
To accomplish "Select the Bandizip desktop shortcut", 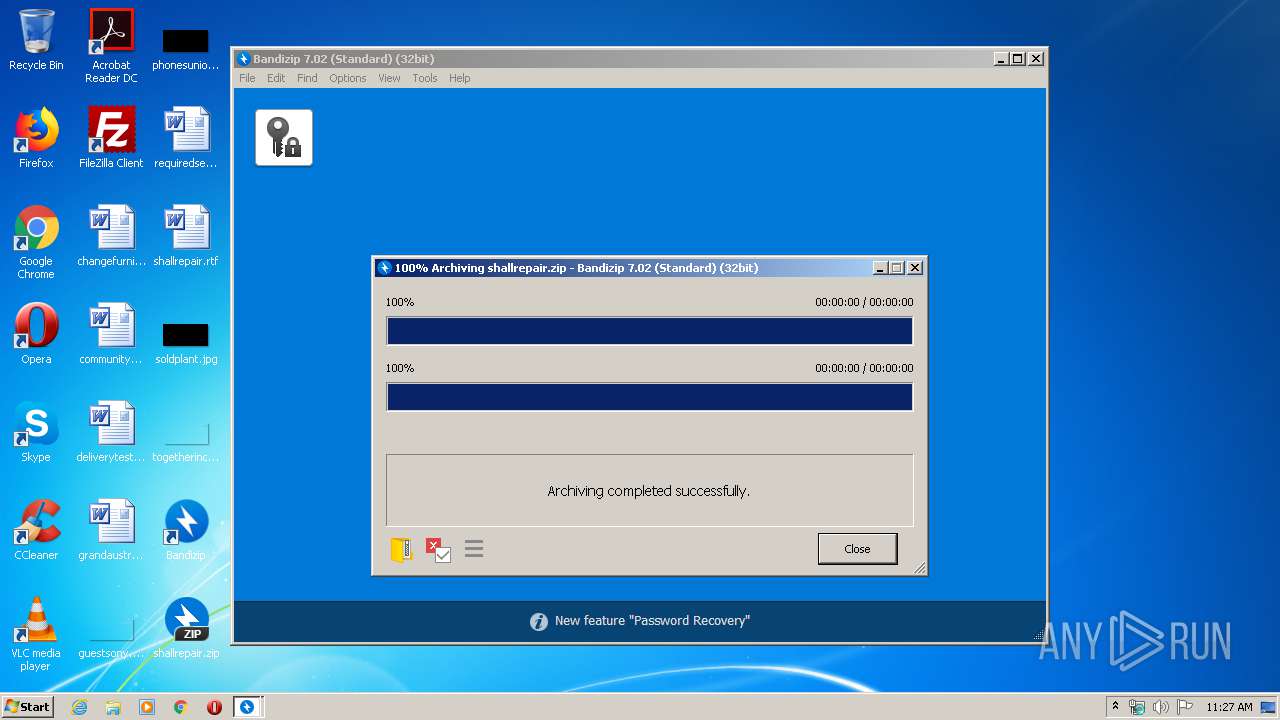I will coord(186,530).
